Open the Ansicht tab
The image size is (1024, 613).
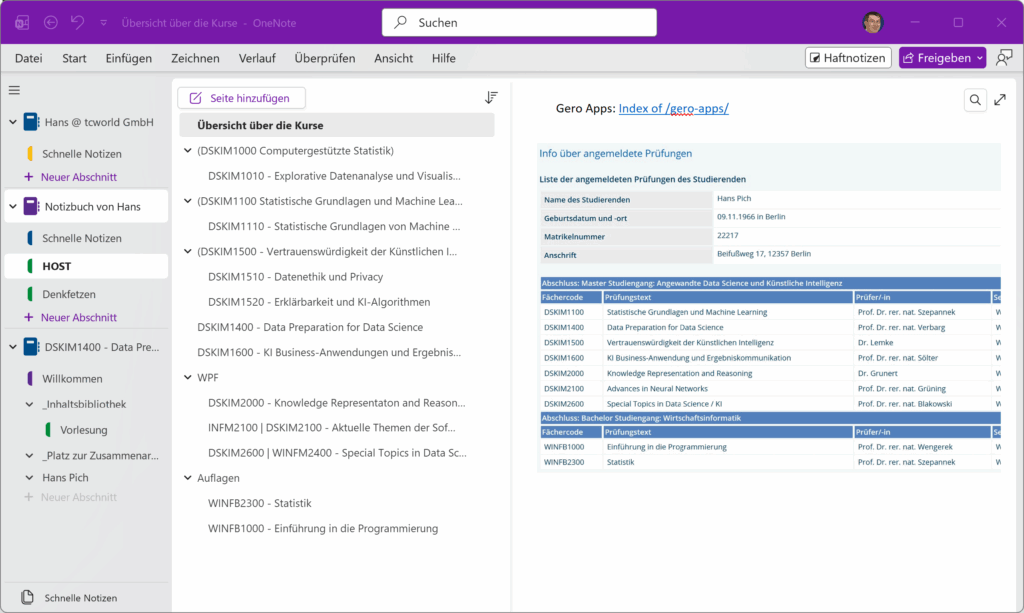[393, 58]
